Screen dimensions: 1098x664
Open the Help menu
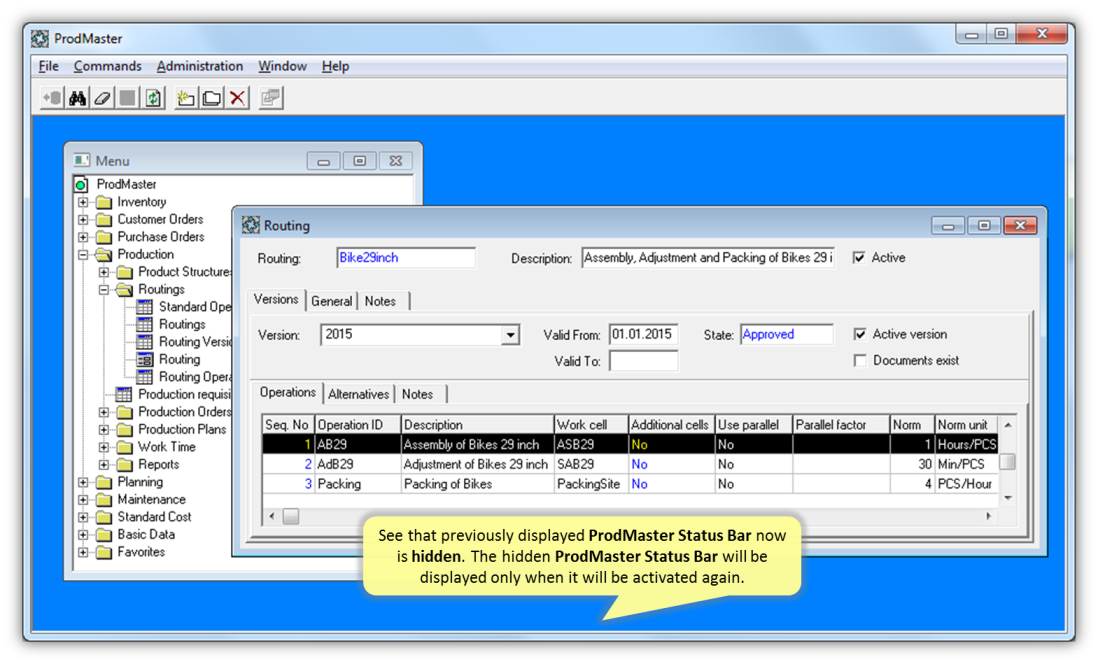click(335, 66)
